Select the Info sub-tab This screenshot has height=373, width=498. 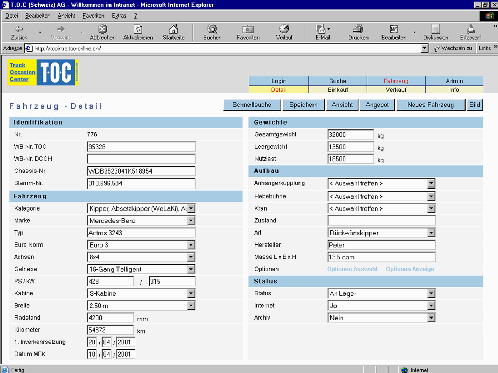[x=454, y=90]
